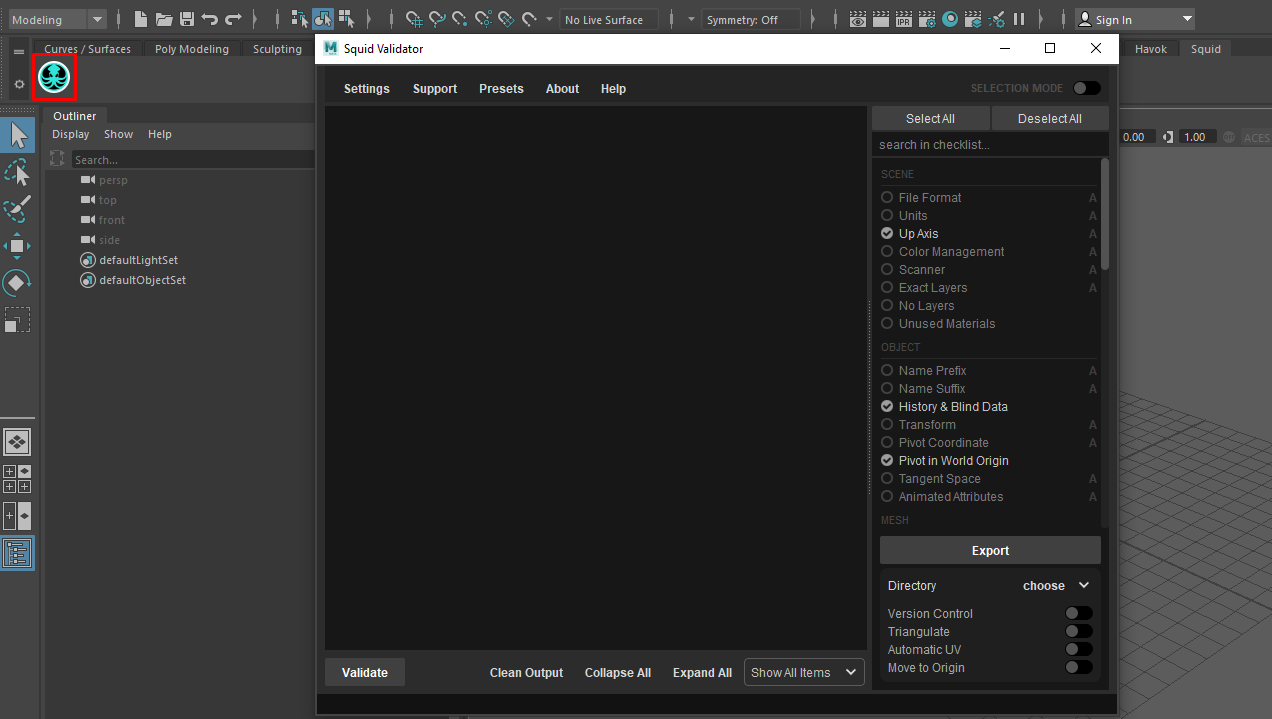This screenshot has height=719, width=1272.
Task: Open the Show All Items dropdown
Action: click(804, 672)
